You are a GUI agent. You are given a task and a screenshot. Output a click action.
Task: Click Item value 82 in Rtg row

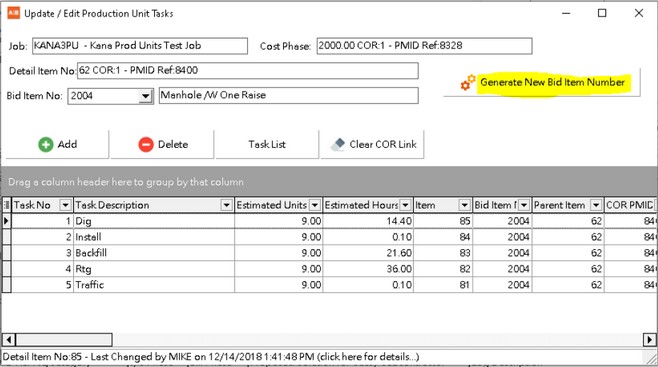tap(443, 269)
